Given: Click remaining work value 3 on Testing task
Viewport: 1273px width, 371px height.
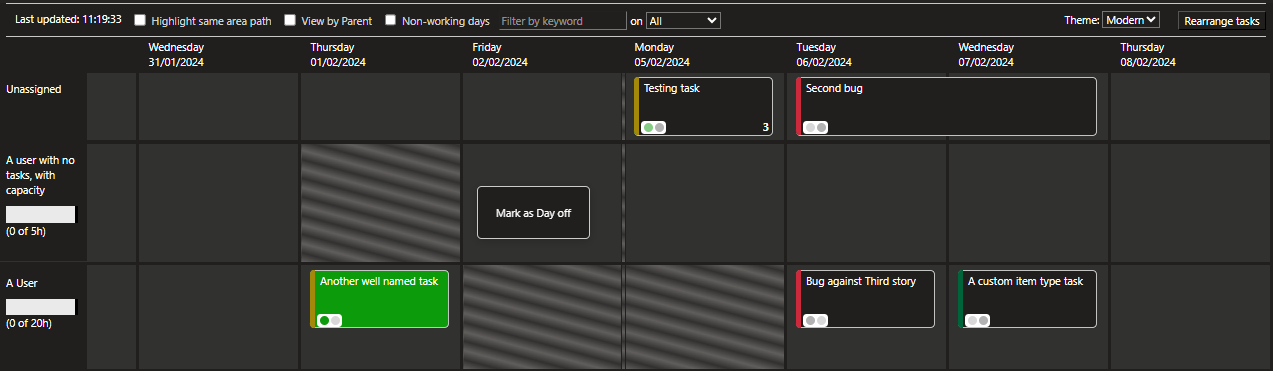Looking at the screenshot, I should click(x=765, y=127).
